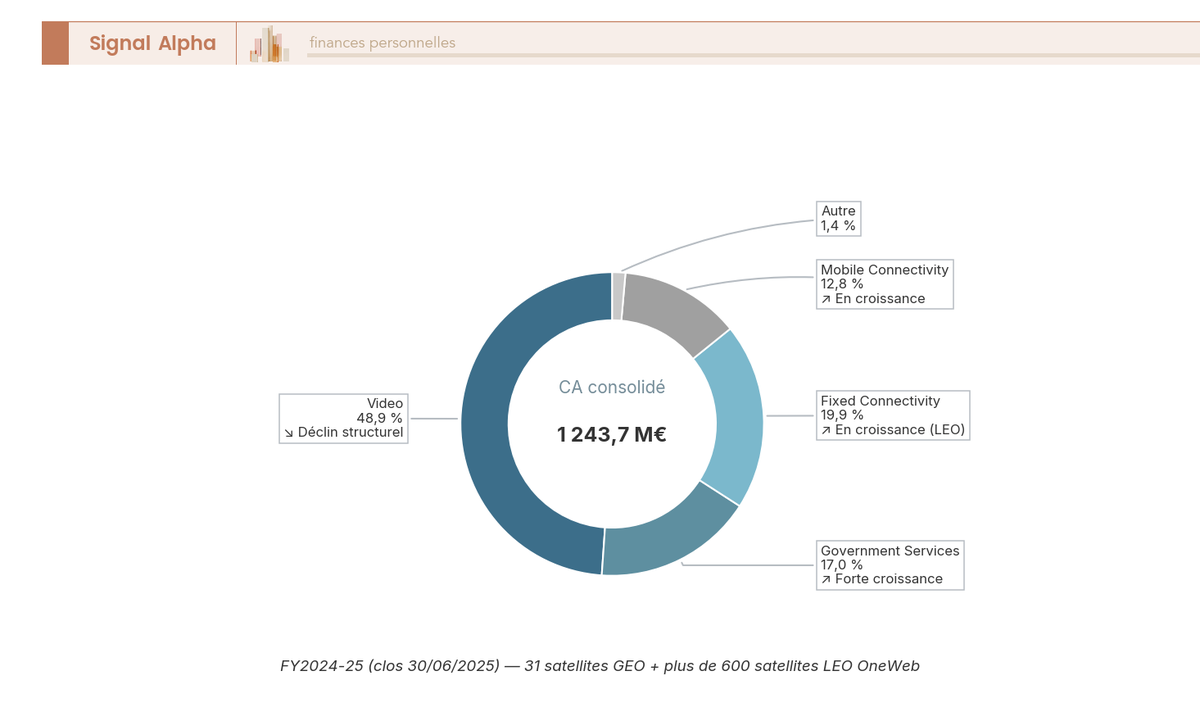Click the orange square in header

55,43
